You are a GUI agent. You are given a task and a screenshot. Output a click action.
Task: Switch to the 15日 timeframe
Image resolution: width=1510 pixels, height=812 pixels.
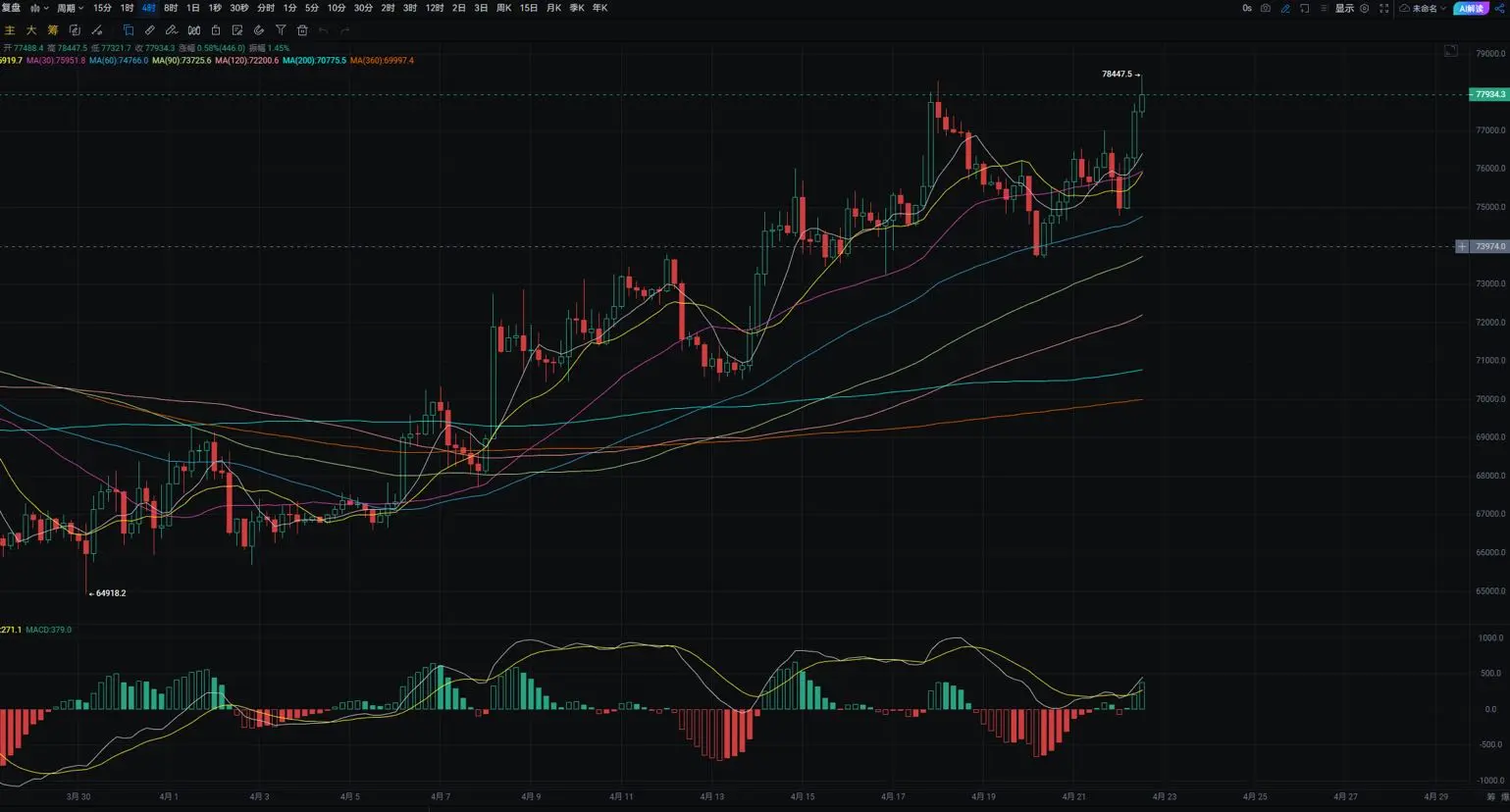(529, 8)
